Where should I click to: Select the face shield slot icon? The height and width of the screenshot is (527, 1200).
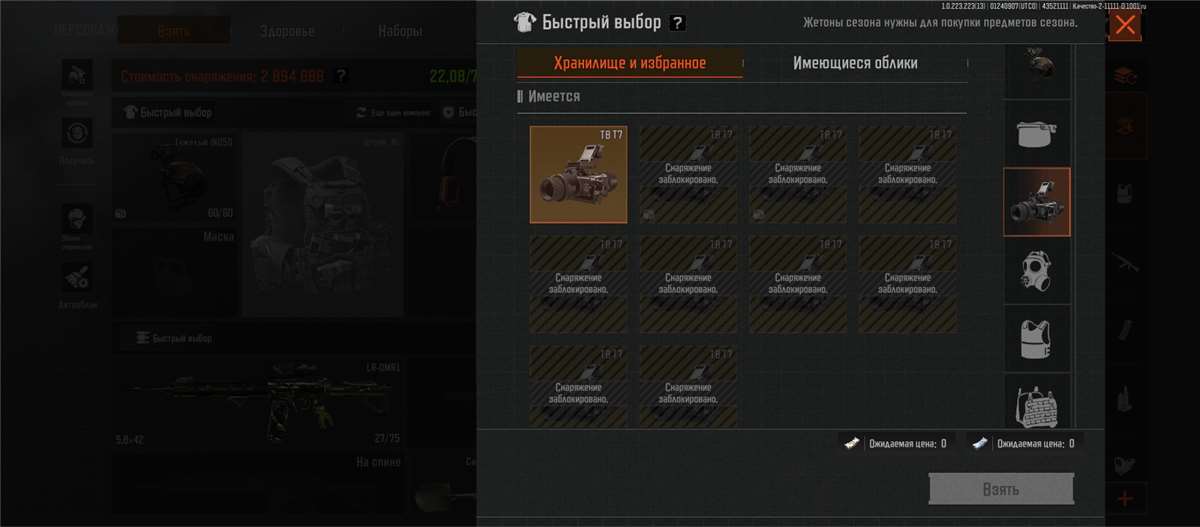[x=1037, y=132]
